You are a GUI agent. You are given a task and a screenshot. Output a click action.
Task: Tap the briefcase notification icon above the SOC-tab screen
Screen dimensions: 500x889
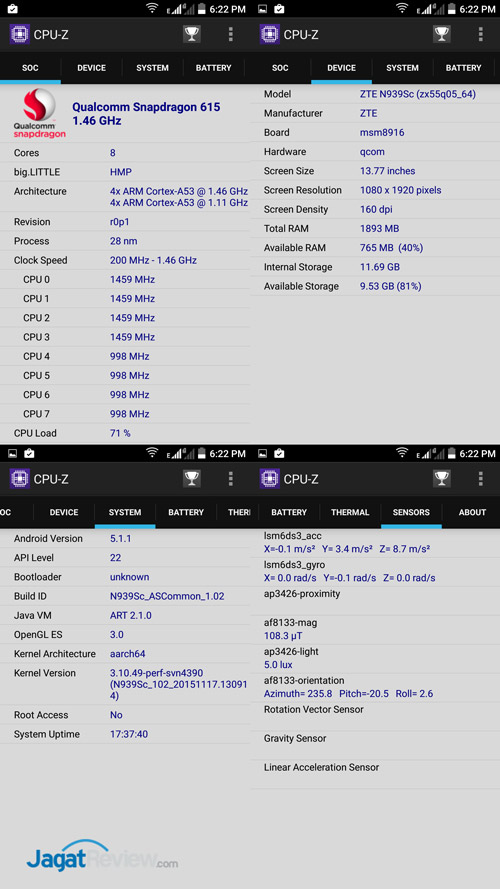click(x=13, y=9)
